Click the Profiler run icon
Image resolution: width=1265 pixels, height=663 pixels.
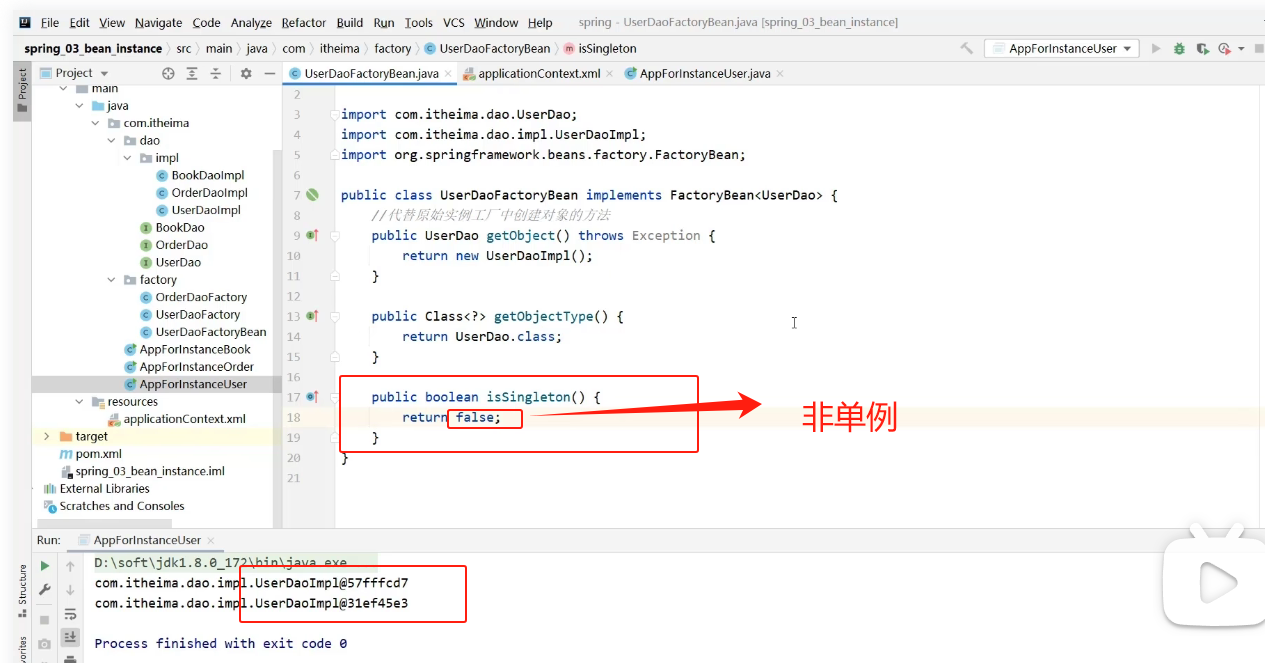point(1224,48)
